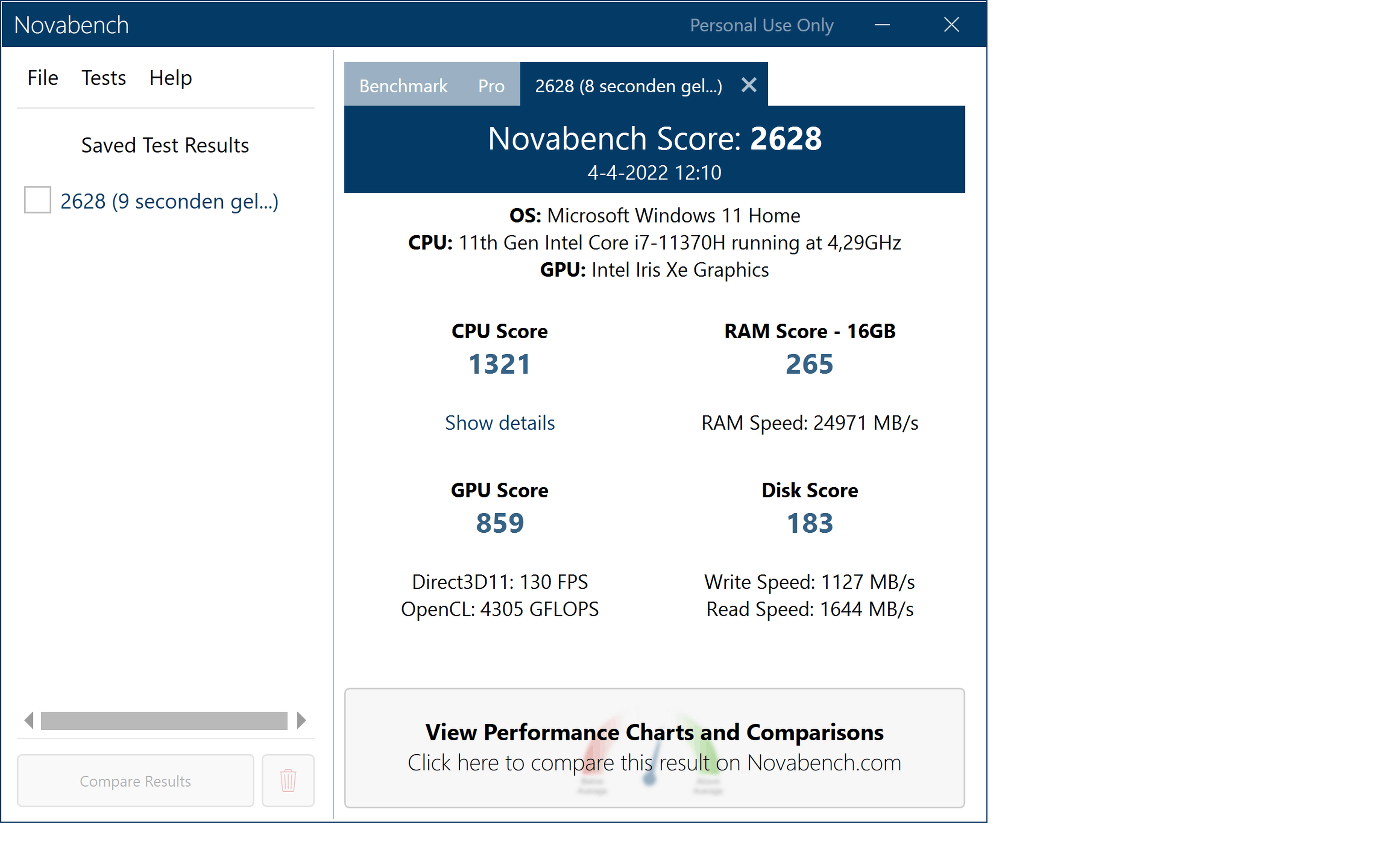This screenshot has width=1389, height=868.
Task: Close the Novabench window
Action: point(951,25)
